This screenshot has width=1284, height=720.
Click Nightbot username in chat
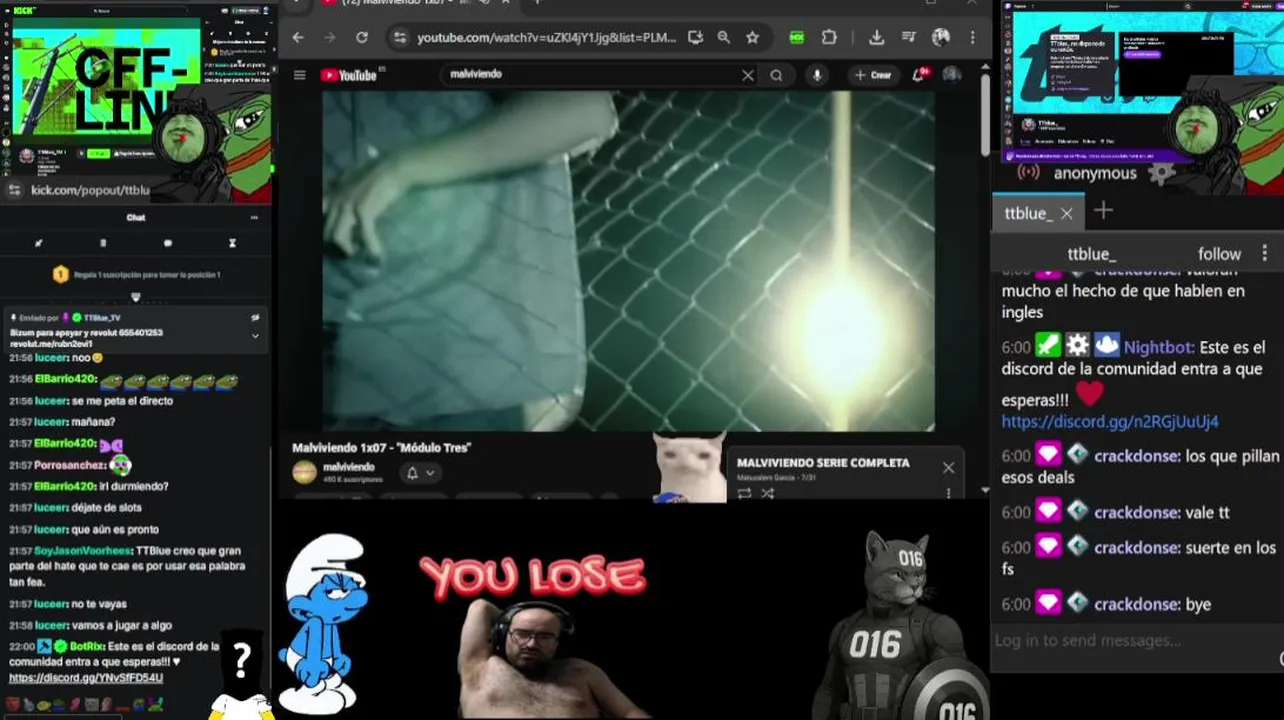[x=1159, y=347]
